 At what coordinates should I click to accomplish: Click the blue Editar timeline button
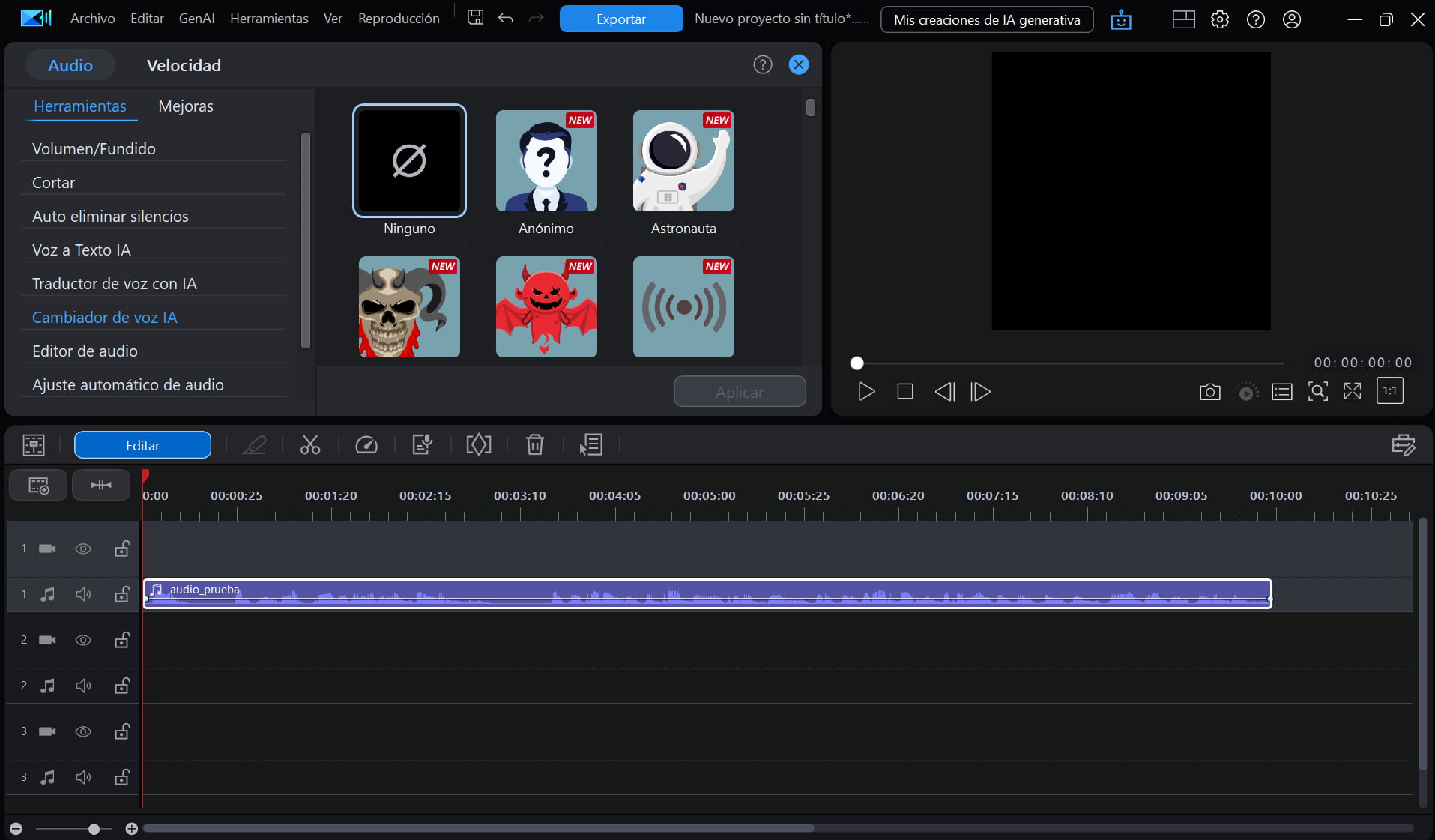tap(142, 445)
